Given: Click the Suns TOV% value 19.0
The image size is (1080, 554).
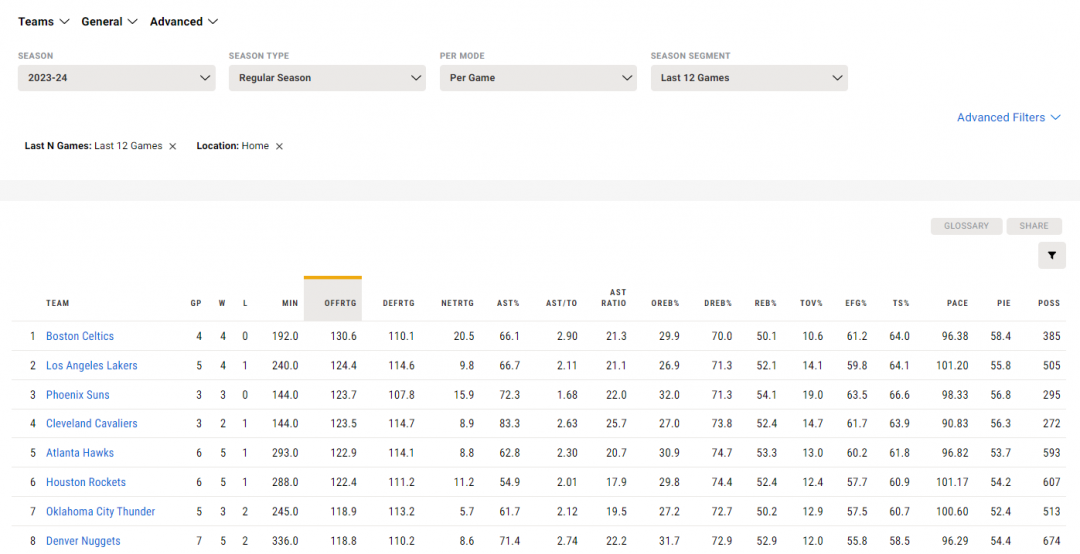Looking at the screenshot, I should (x=813, y=395).
